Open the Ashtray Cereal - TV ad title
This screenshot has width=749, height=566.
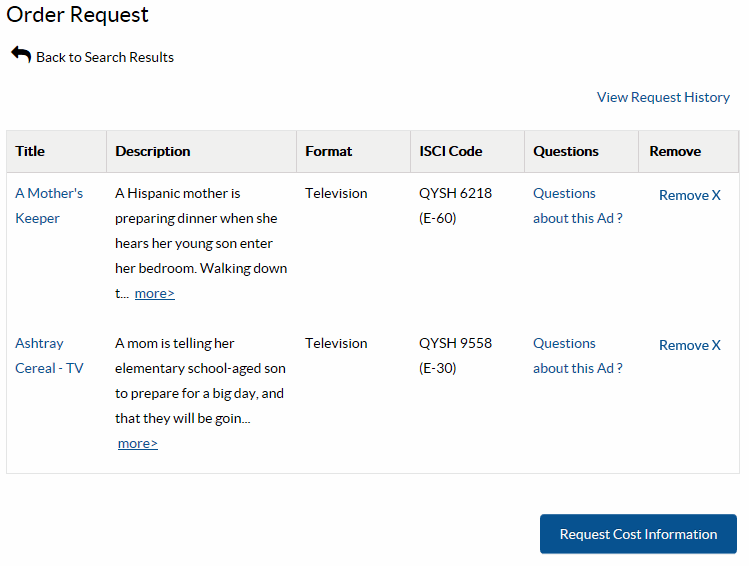49,355
